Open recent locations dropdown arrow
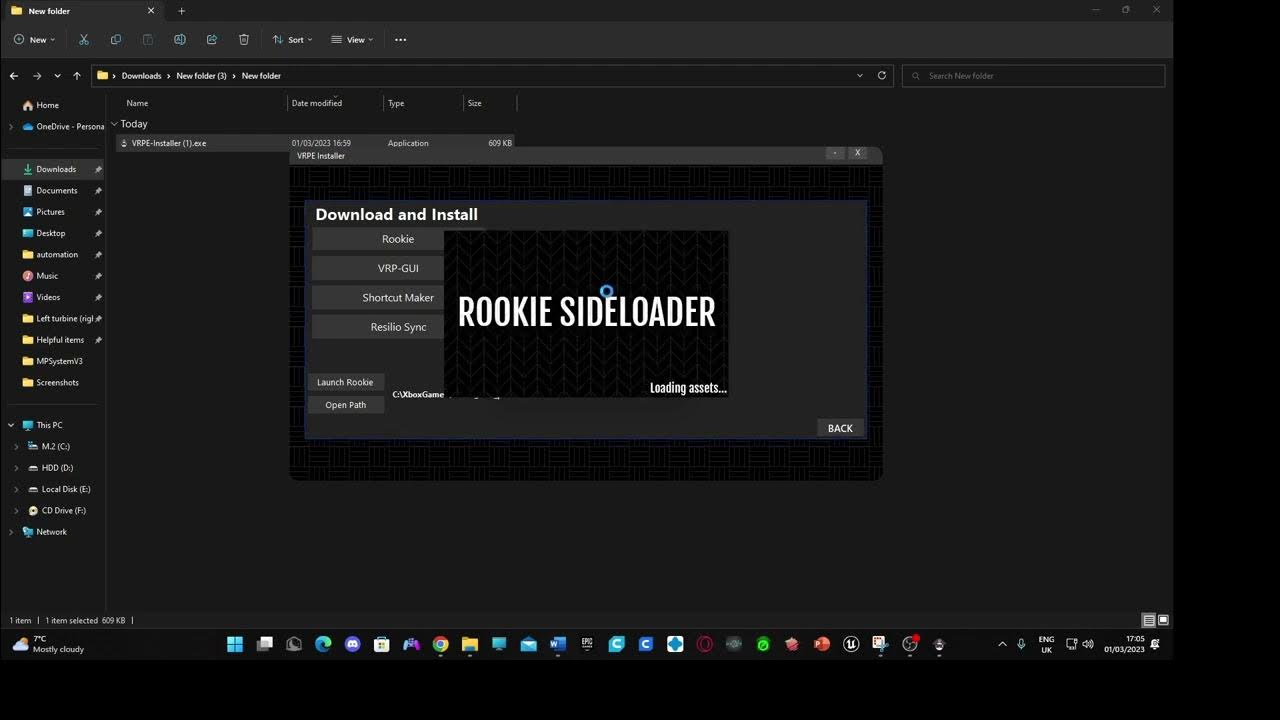 (x=57, y=76)
